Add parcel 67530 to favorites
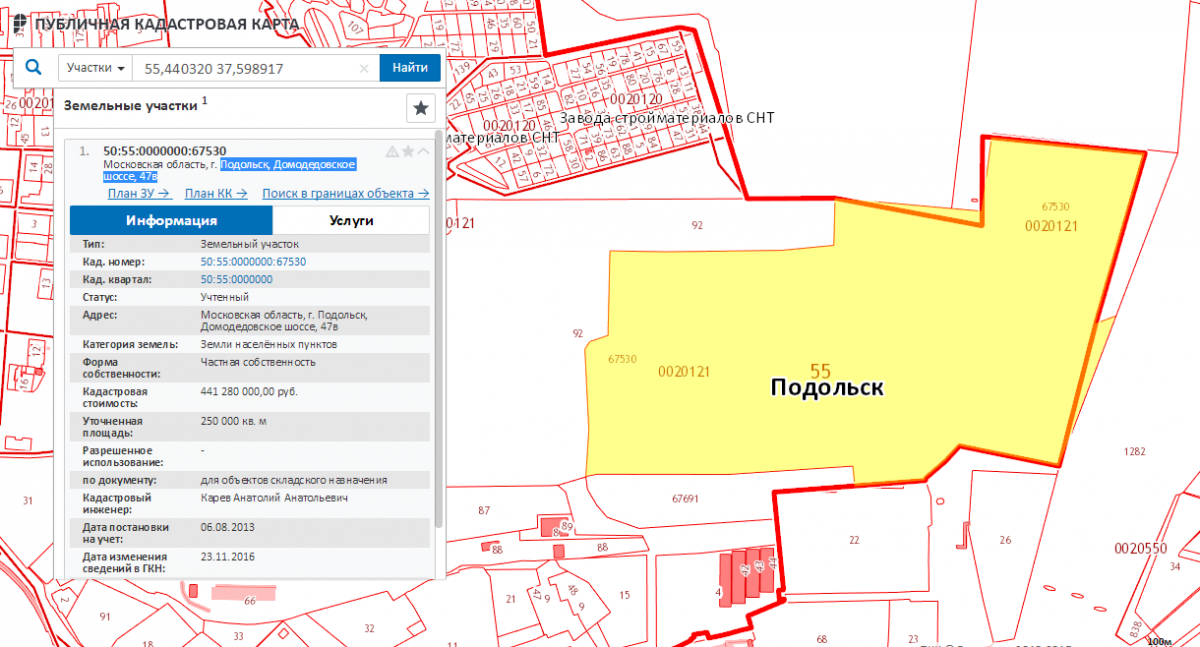 click(408, 151)
